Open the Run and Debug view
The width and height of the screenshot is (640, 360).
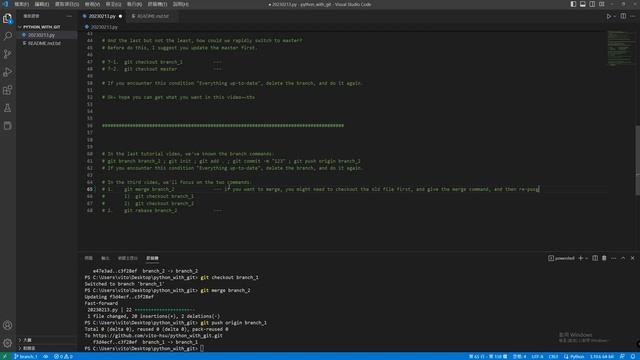(x=7, y=72)
